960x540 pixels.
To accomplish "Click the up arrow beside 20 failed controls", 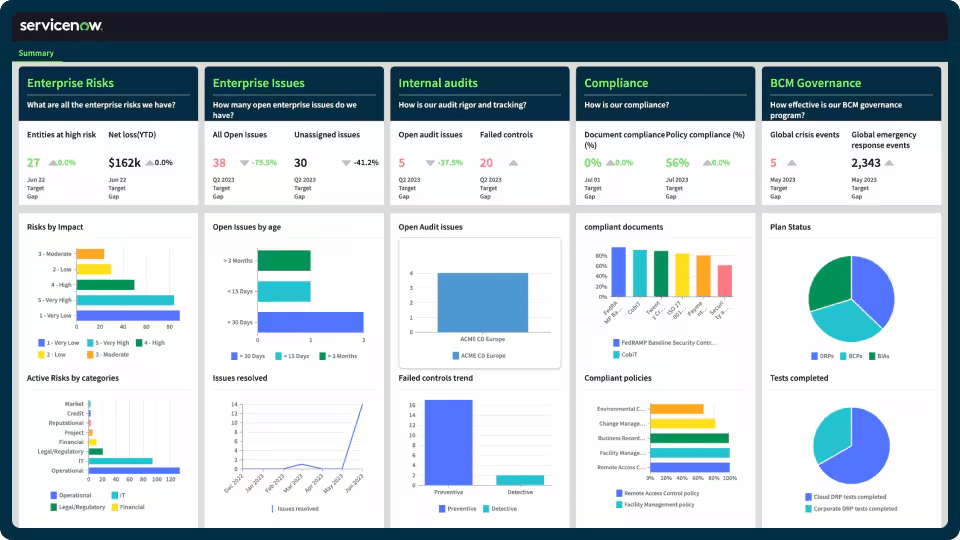I will pyautogui.click(x=513, y=163).
